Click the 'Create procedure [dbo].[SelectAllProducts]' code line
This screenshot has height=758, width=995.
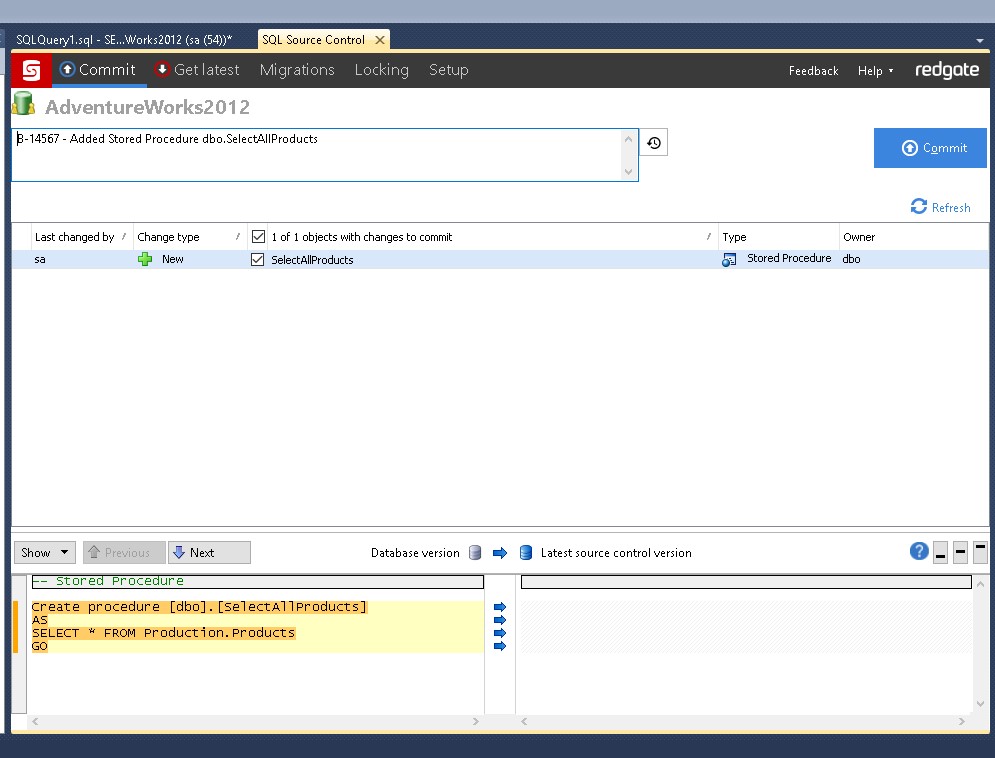tap(199, 607)
